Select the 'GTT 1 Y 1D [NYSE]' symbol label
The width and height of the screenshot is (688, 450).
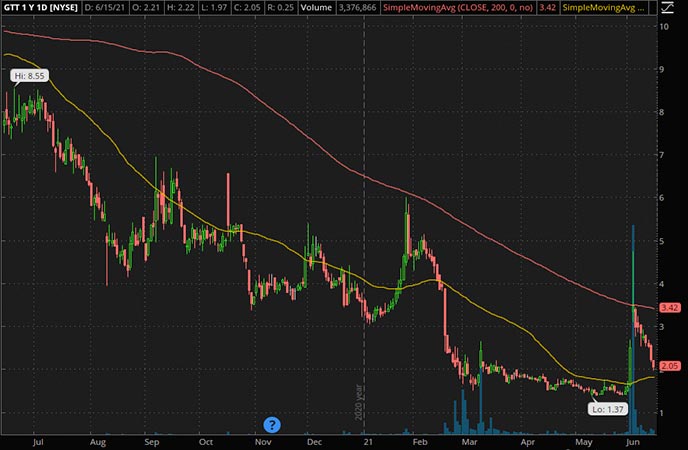41,7
